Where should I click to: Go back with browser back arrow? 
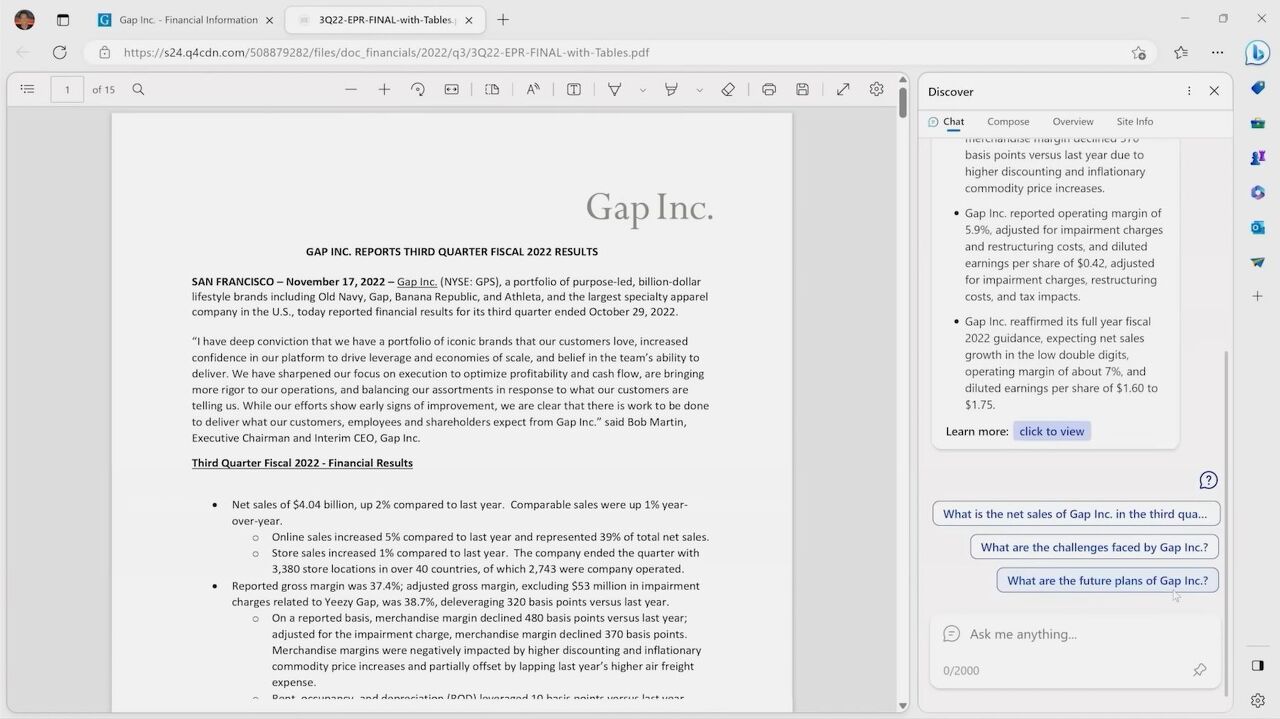pyautogui.click(x=23, y=52)
